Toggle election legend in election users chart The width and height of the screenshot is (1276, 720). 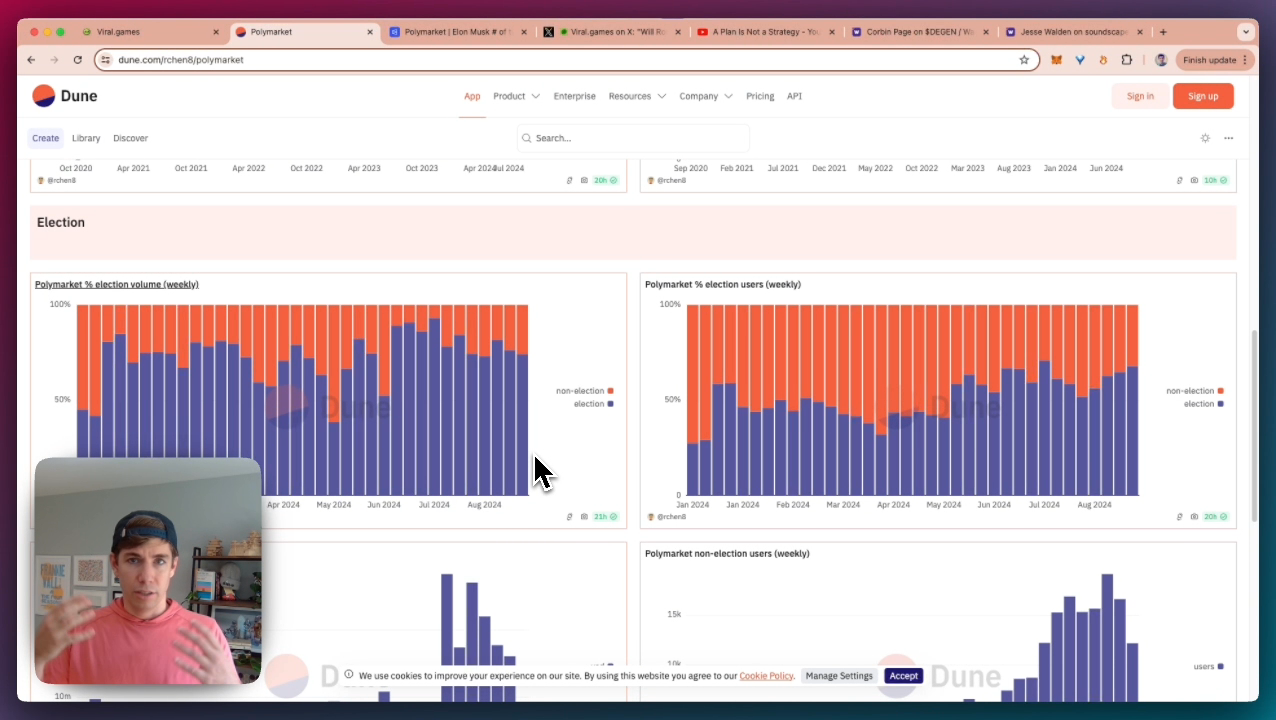point(1203,404)
